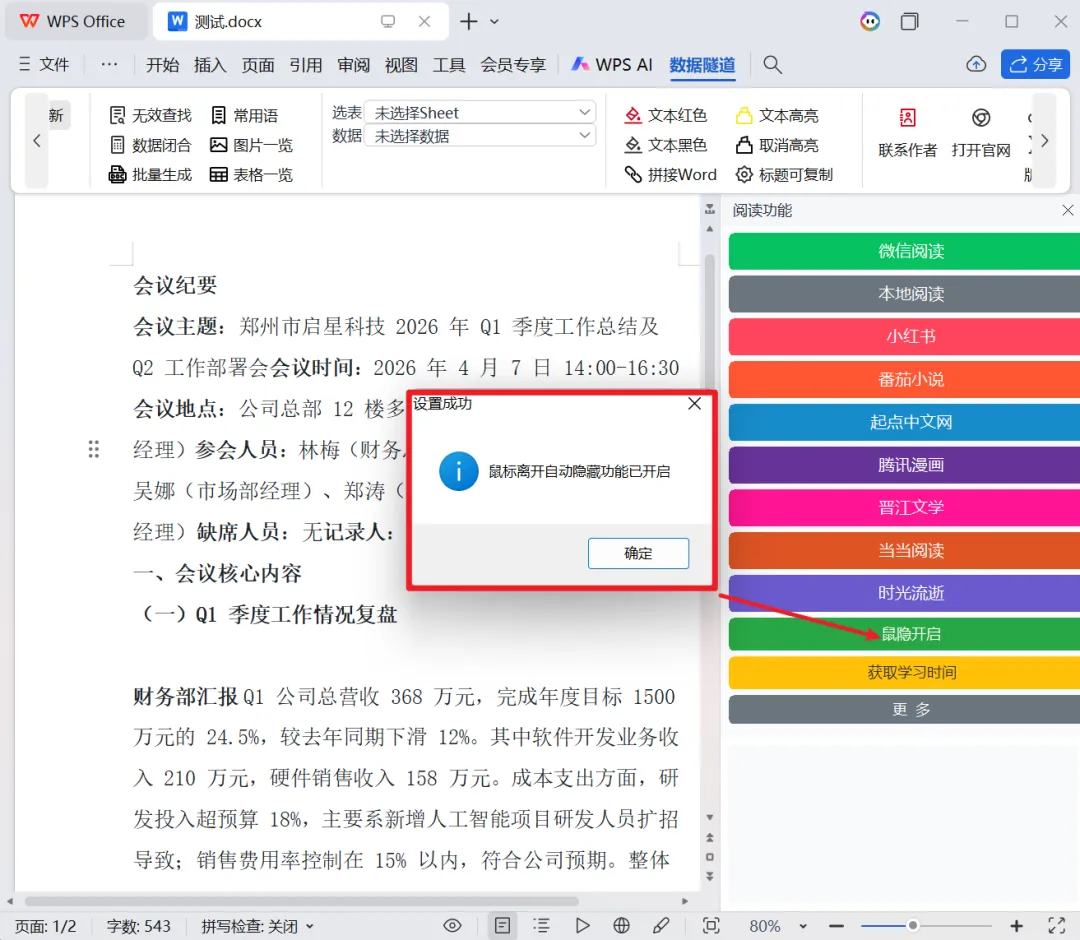This screenshot has width=1080, height=940.
Task: Click the 更 多 button
Action: pyautogui.click(x=904, y=709)
